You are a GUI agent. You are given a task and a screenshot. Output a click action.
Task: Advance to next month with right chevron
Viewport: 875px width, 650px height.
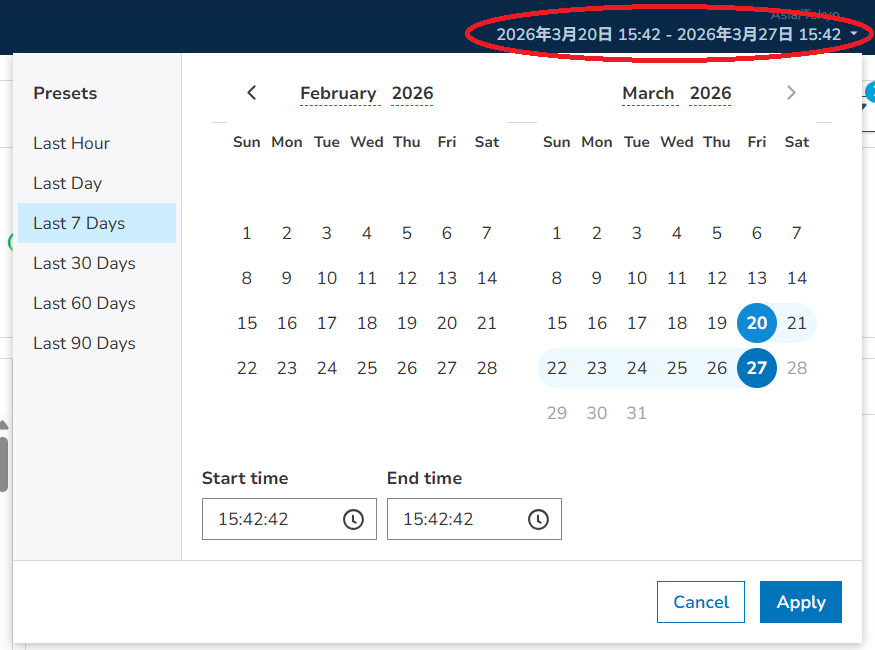[791, 93]
